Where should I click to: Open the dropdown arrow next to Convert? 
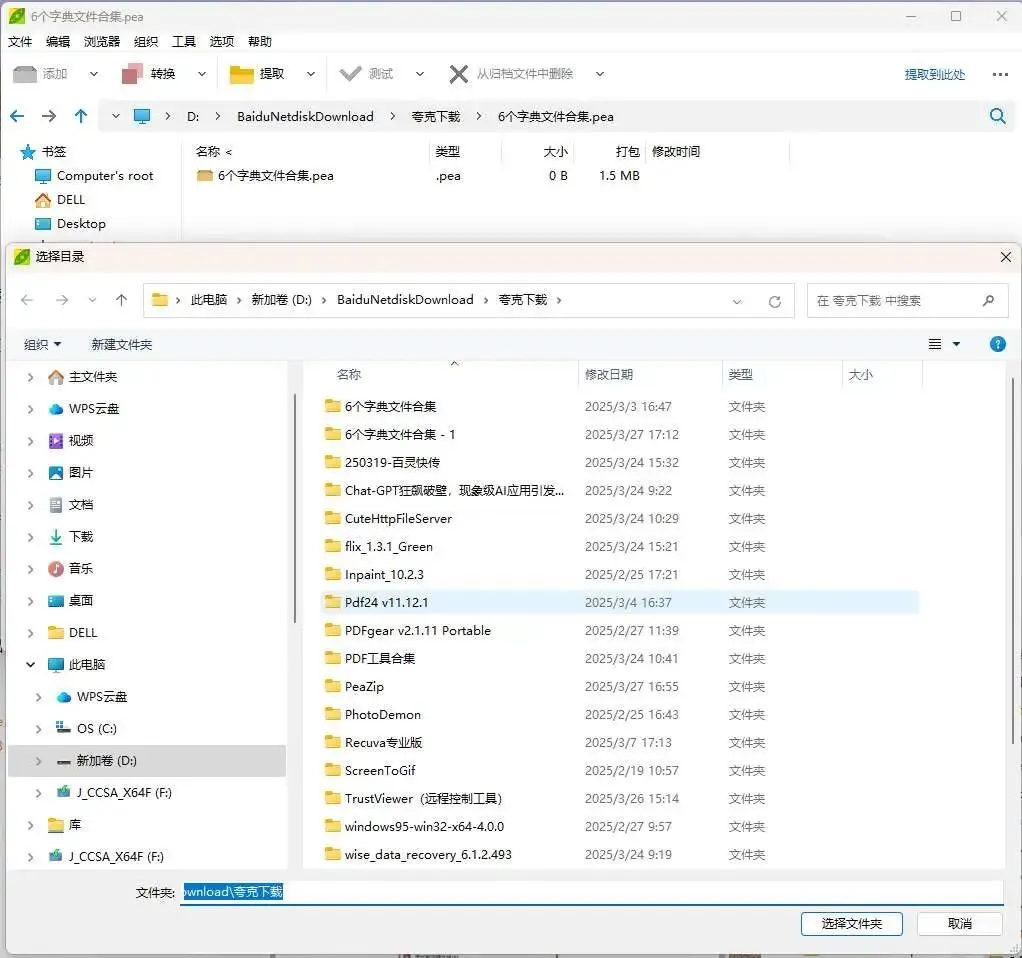202,74
